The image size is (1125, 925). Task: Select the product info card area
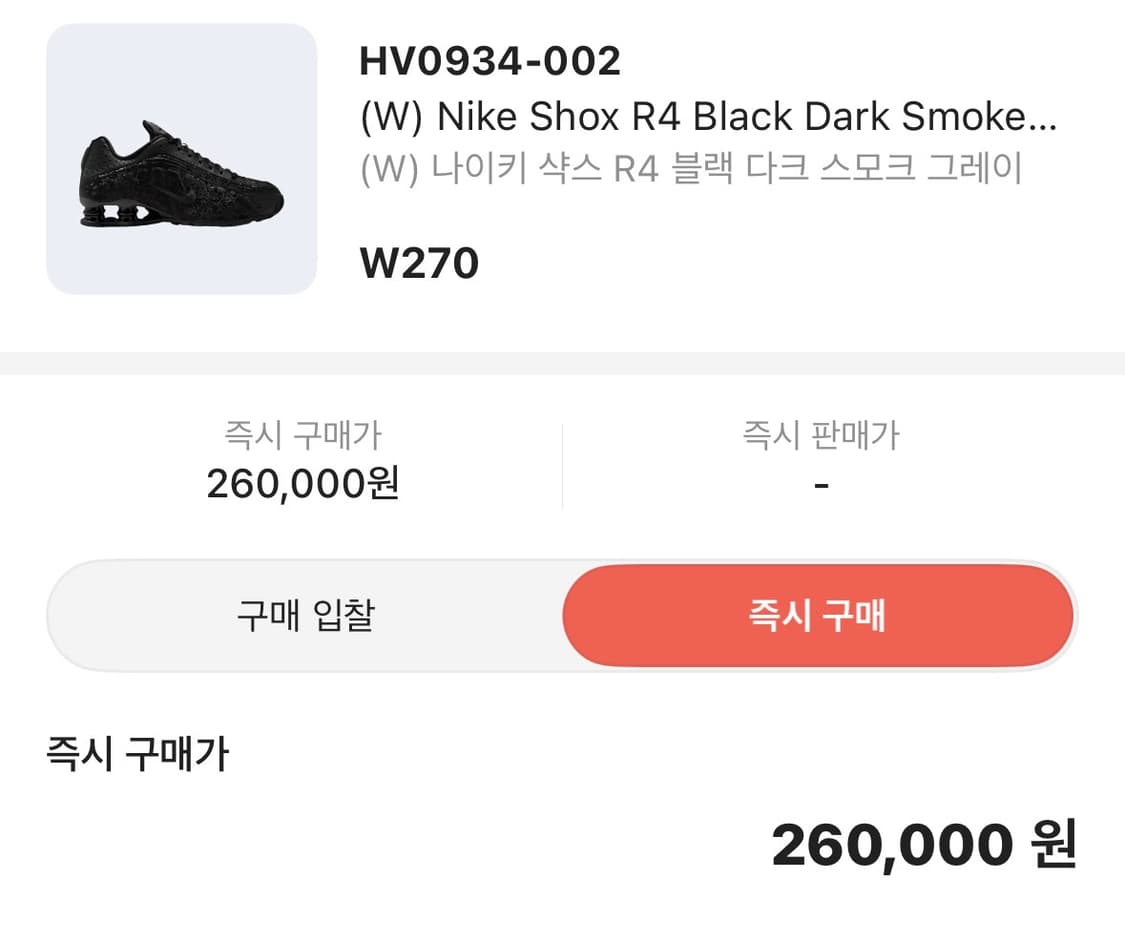coord(560,160)
